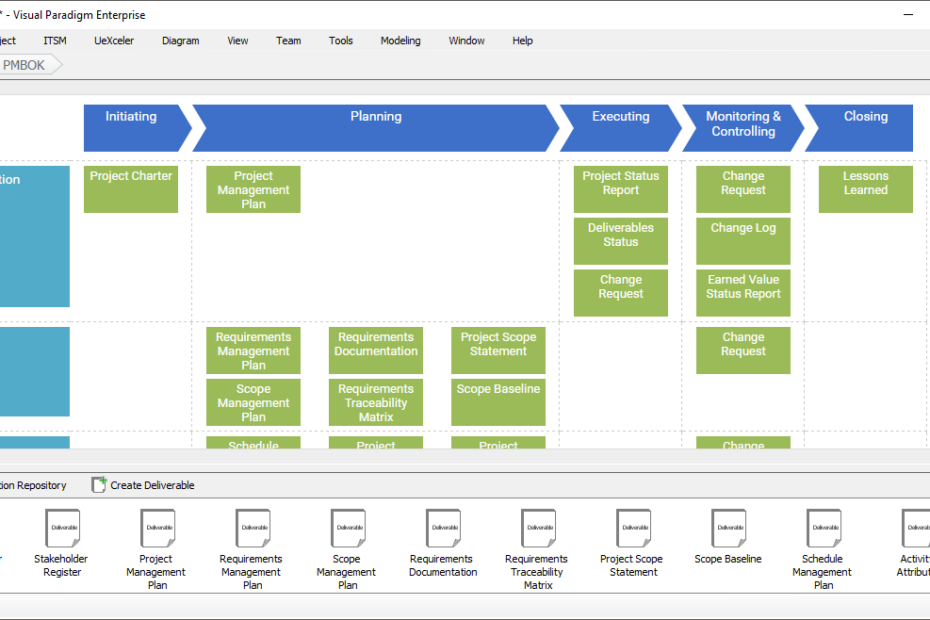Click the Lessons Learned cell under Closing

(865, 189)
